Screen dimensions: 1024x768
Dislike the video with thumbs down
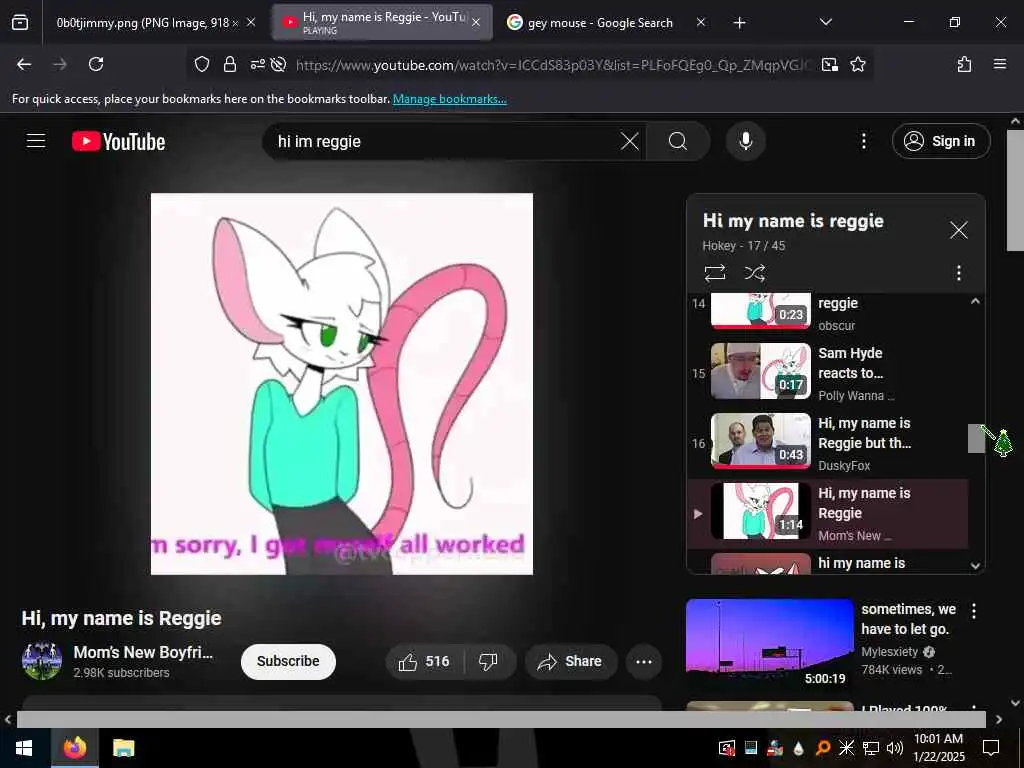488,662
